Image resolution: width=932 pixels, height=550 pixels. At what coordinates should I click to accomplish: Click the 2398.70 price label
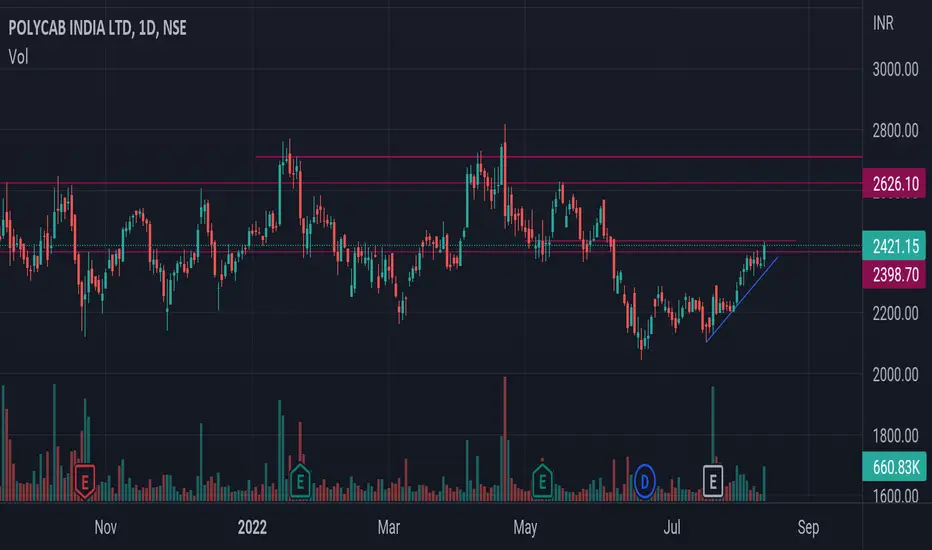click(x=895, y=275)
